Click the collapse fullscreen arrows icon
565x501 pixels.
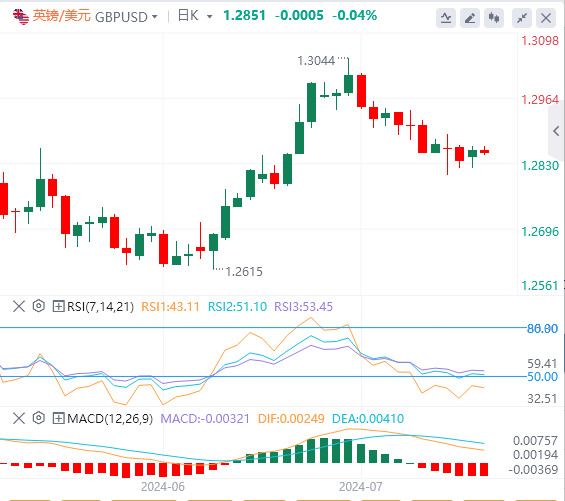pos(522,18)
